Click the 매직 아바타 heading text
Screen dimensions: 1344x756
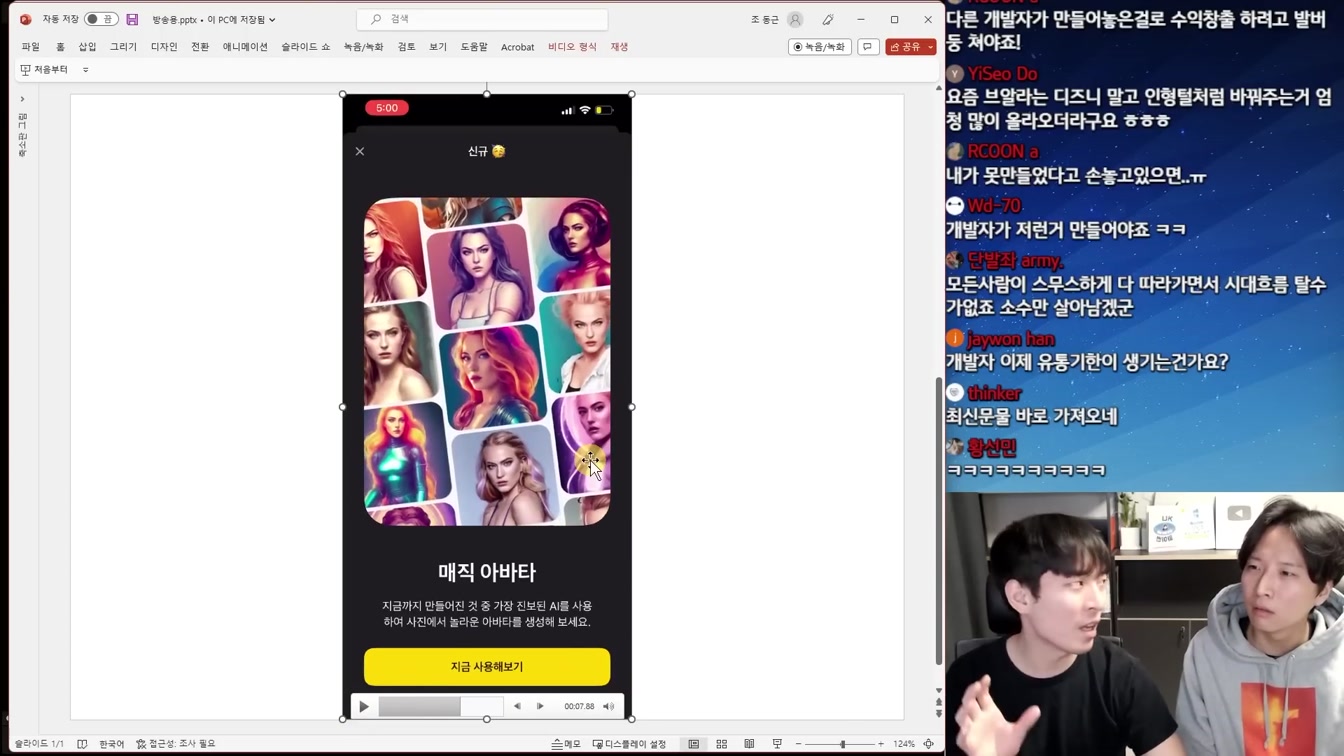coord(487,572)
